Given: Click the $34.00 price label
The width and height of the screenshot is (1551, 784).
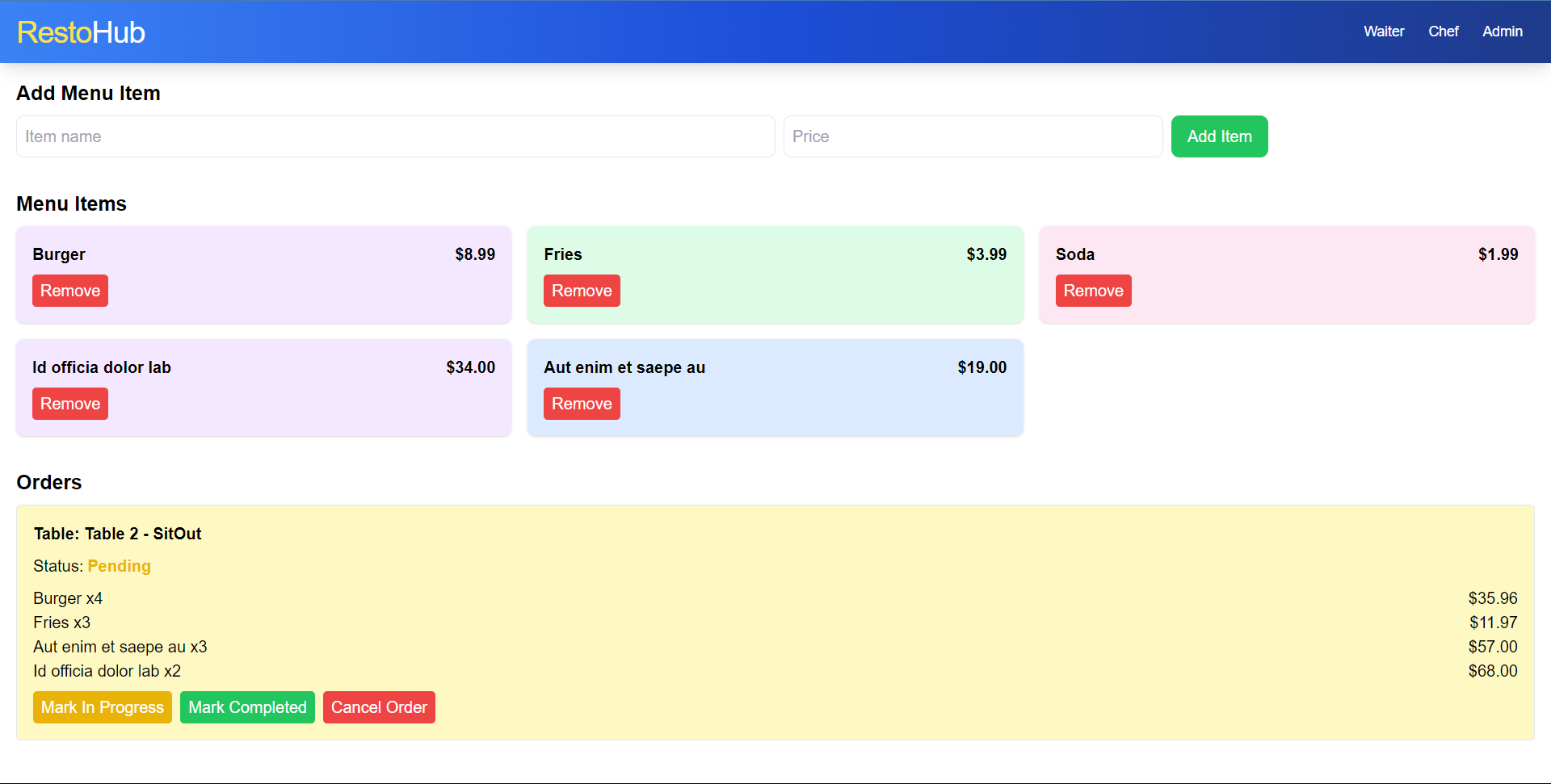Looking at the screenshot, I should click(x=471, y=367).
